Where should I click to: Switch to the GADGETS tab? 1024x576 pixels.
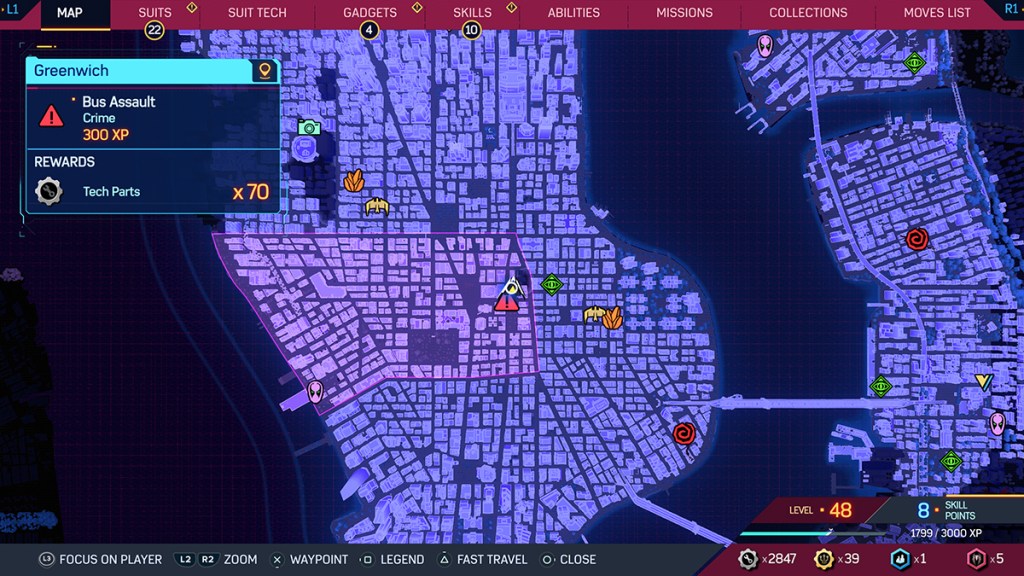tap(370, 12)
